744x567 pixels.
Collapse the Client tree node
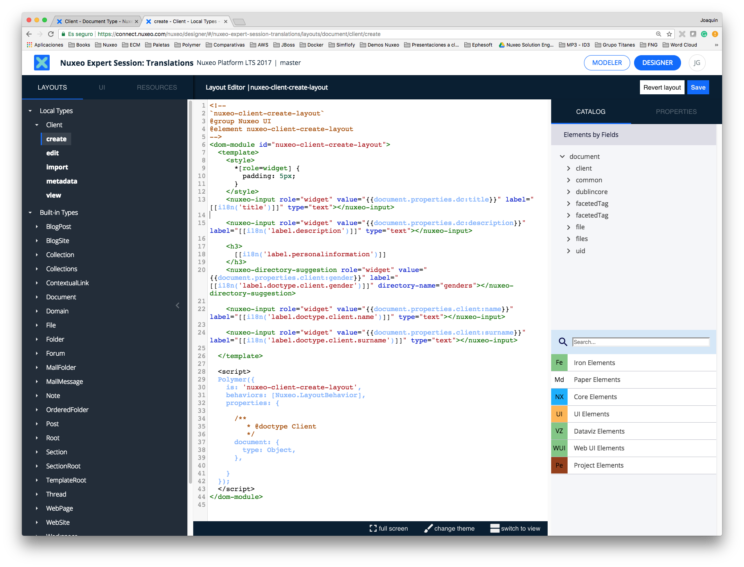point(37,125)
